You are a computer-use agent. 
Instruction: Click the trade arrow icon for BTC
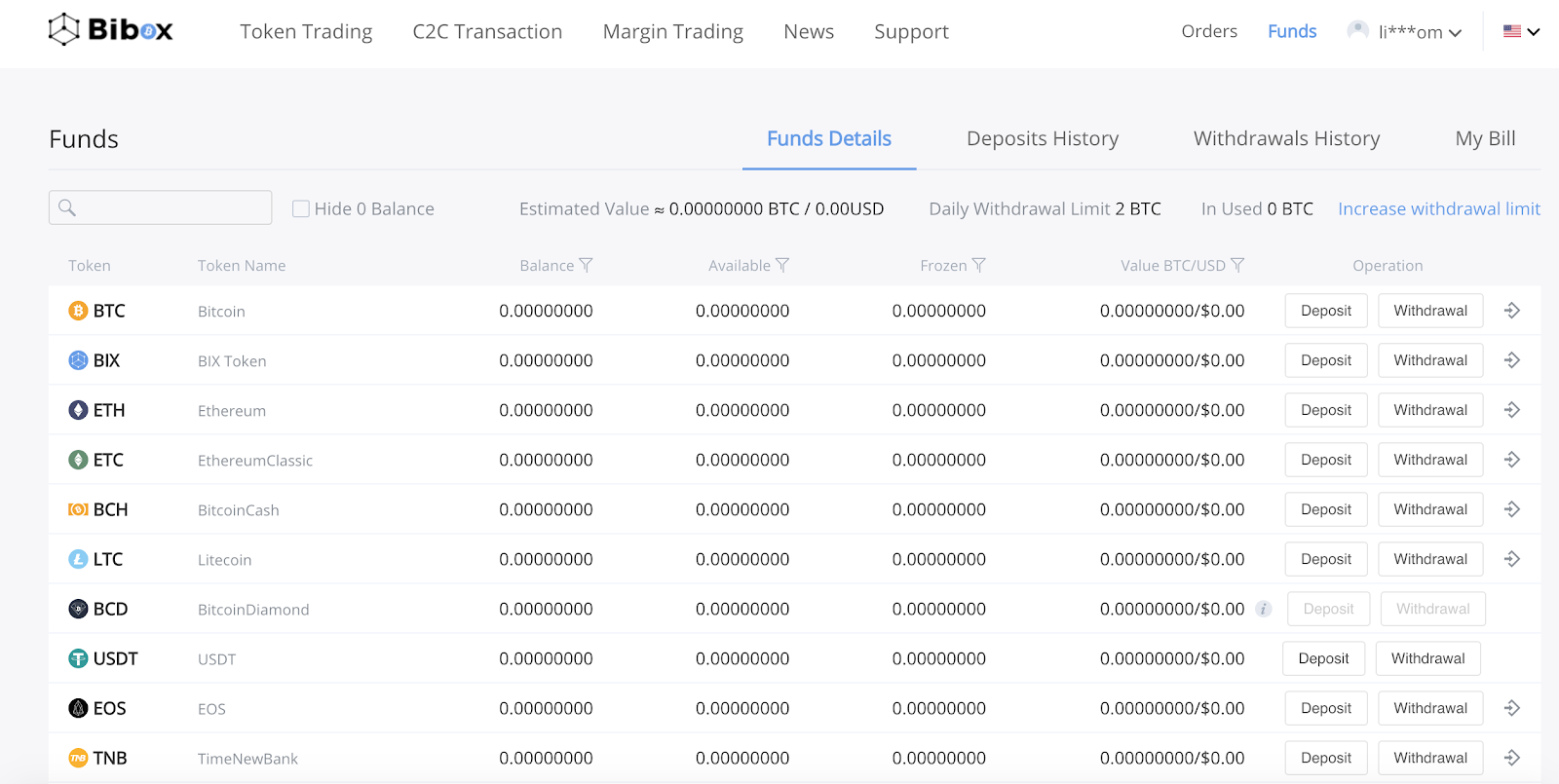click(1512, 311)
